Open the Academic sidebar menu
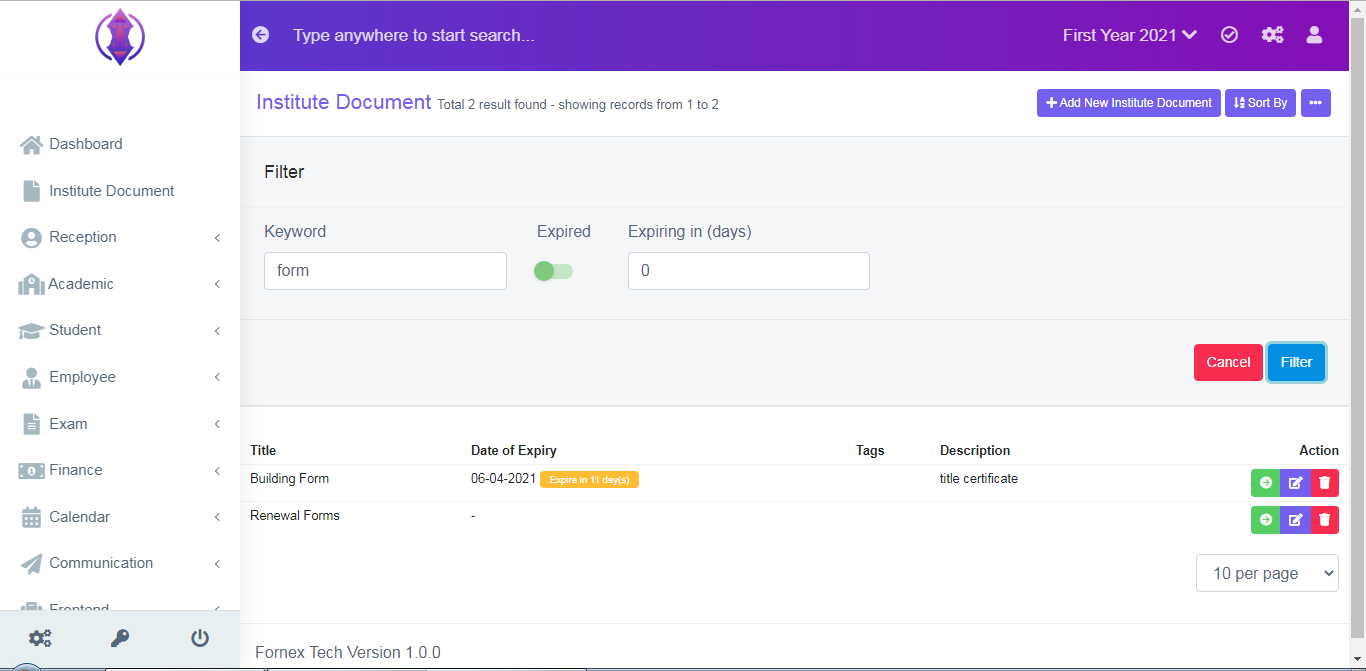This screenshot has height=671, width=1366. (120, 285)
